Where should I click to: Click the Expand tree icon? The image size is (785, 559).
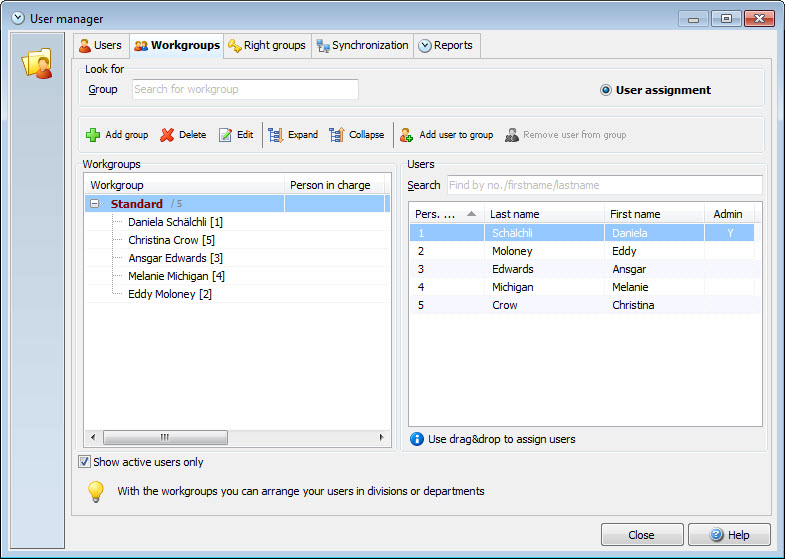coord(275,135)
